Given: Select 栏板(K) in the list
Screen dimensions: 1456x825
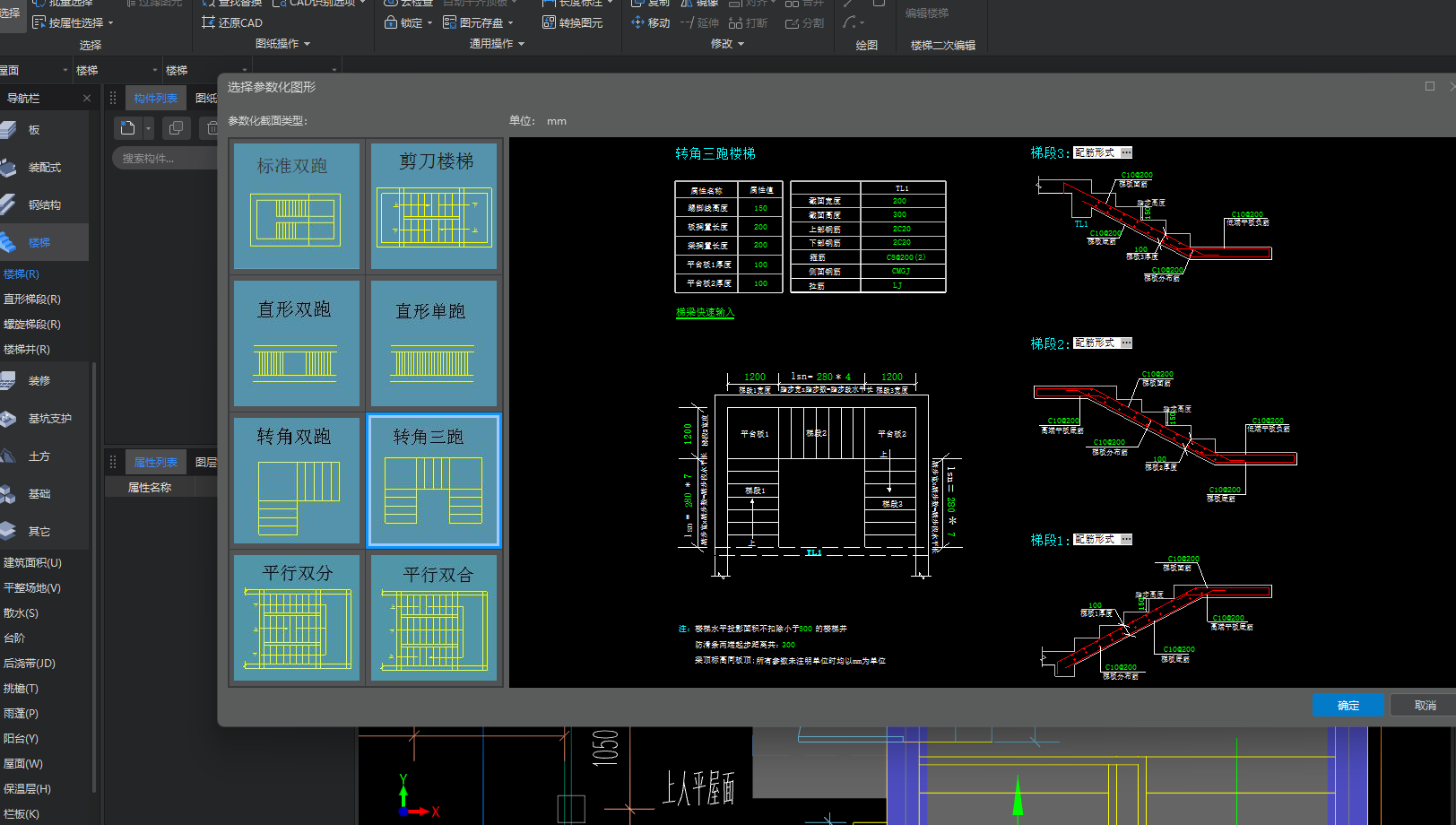Looking at the screenshot, I should pos(22,814).
